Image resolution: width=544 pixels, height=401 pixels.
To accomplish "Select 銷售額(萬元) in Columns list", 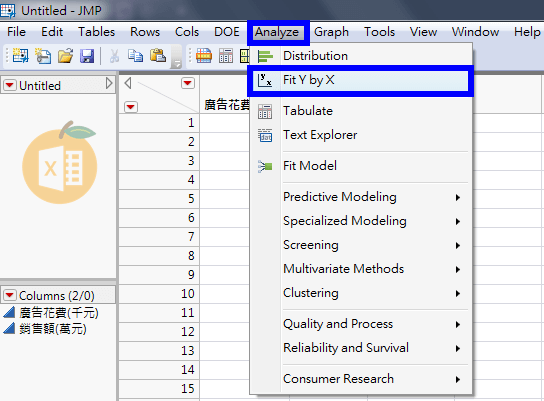I will [x=53, y=328].
